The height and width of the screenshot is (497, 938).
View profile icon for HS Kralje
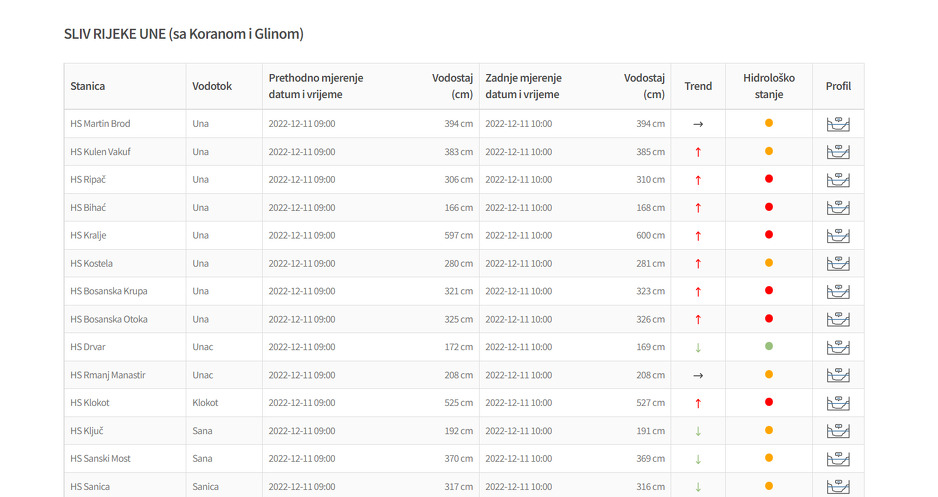click(837, 236)
